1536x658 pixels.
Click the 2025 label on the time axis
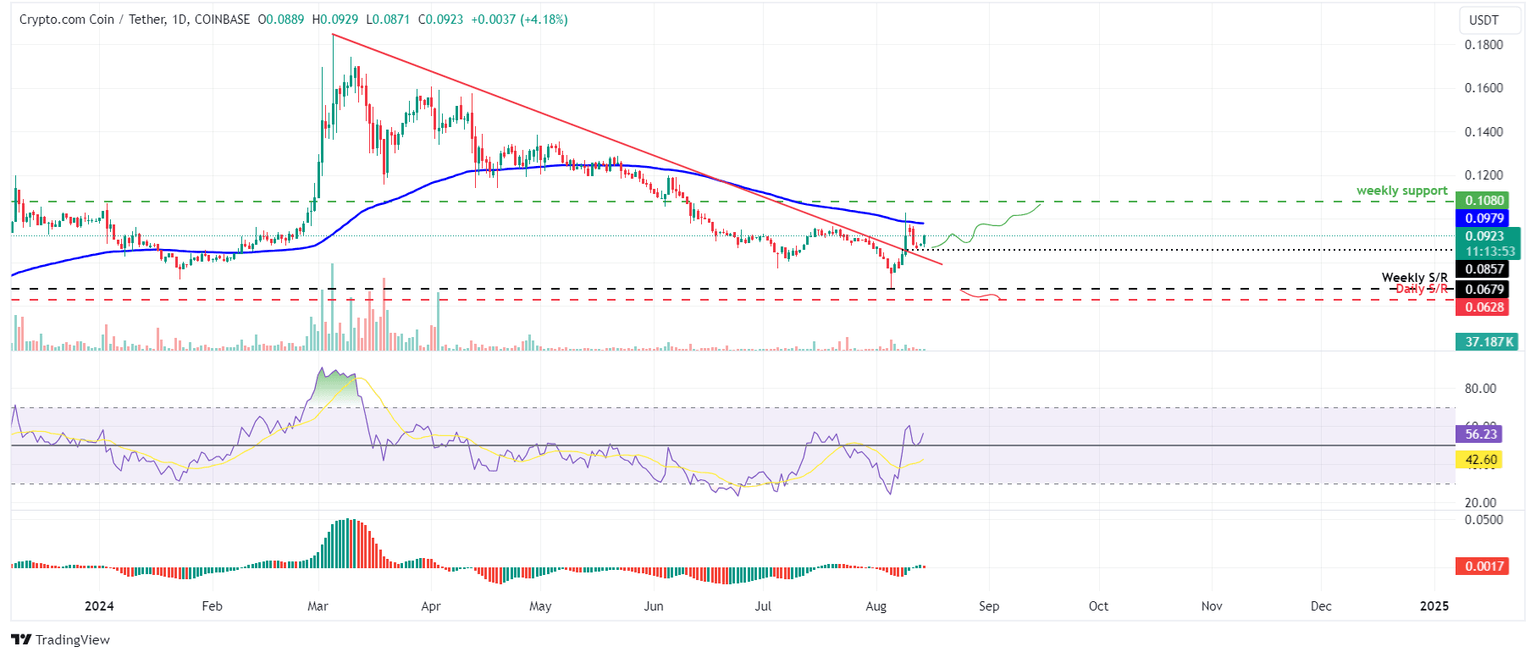[1434, 606]
